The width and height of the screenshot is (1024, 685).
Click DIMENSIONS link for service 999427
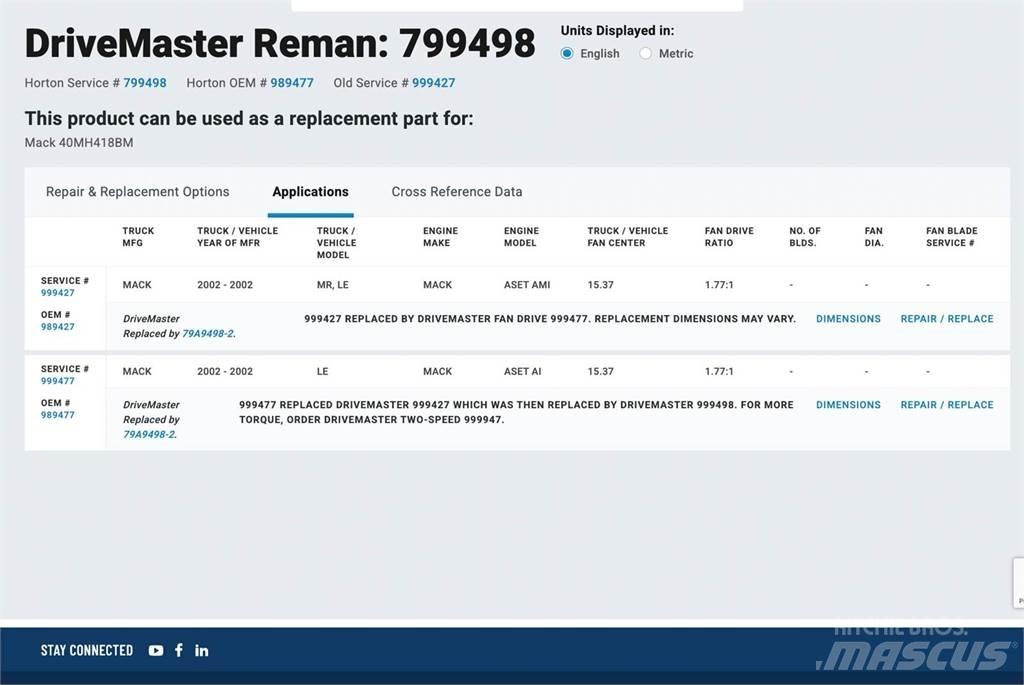[848, 319]
